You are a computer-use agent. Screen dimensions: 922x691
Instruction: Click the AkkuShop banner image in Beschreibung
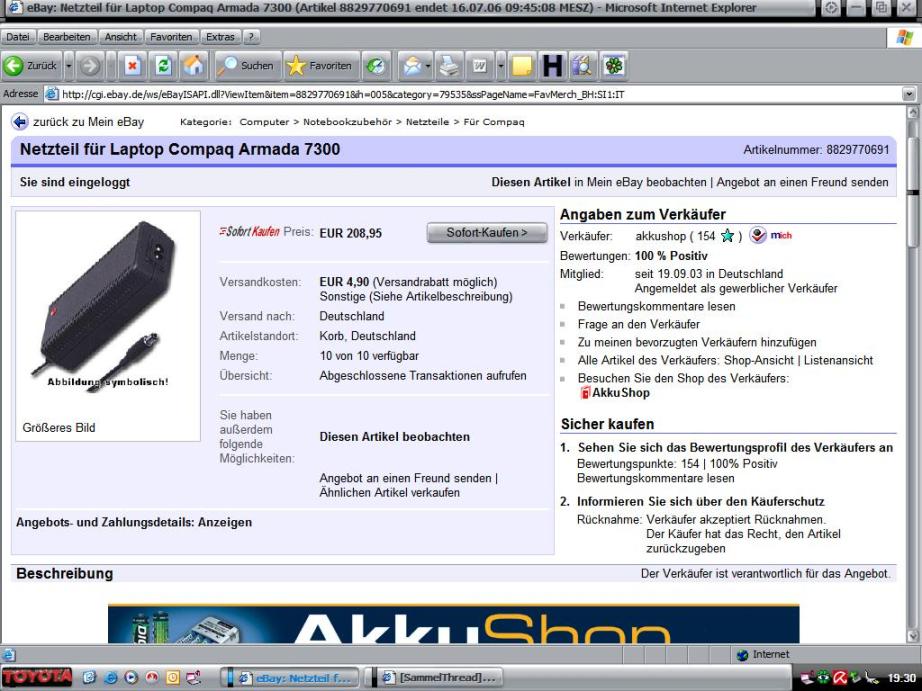point(453,623)
